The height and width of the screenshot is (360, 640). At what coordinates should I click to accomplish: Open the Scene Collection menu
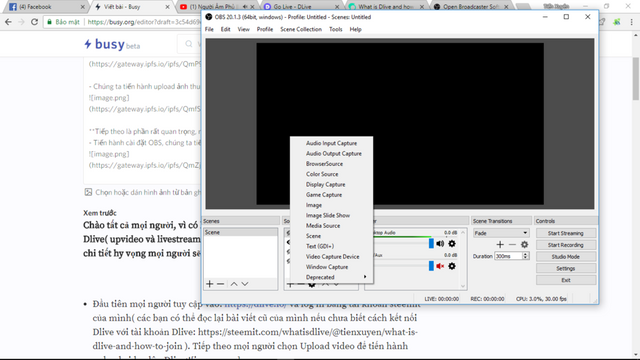pyautogui.click(x=301, y=29)
